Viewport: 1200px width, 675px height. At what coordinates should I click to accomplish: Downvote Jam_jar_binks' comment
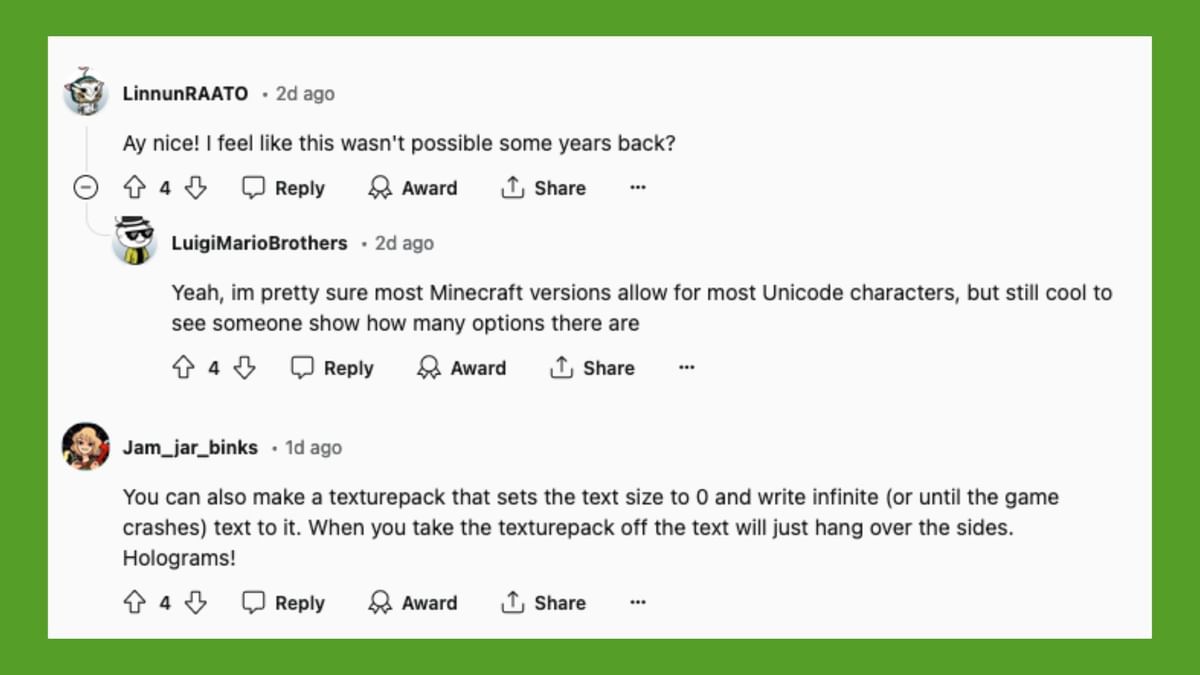[x=196, y=603]
